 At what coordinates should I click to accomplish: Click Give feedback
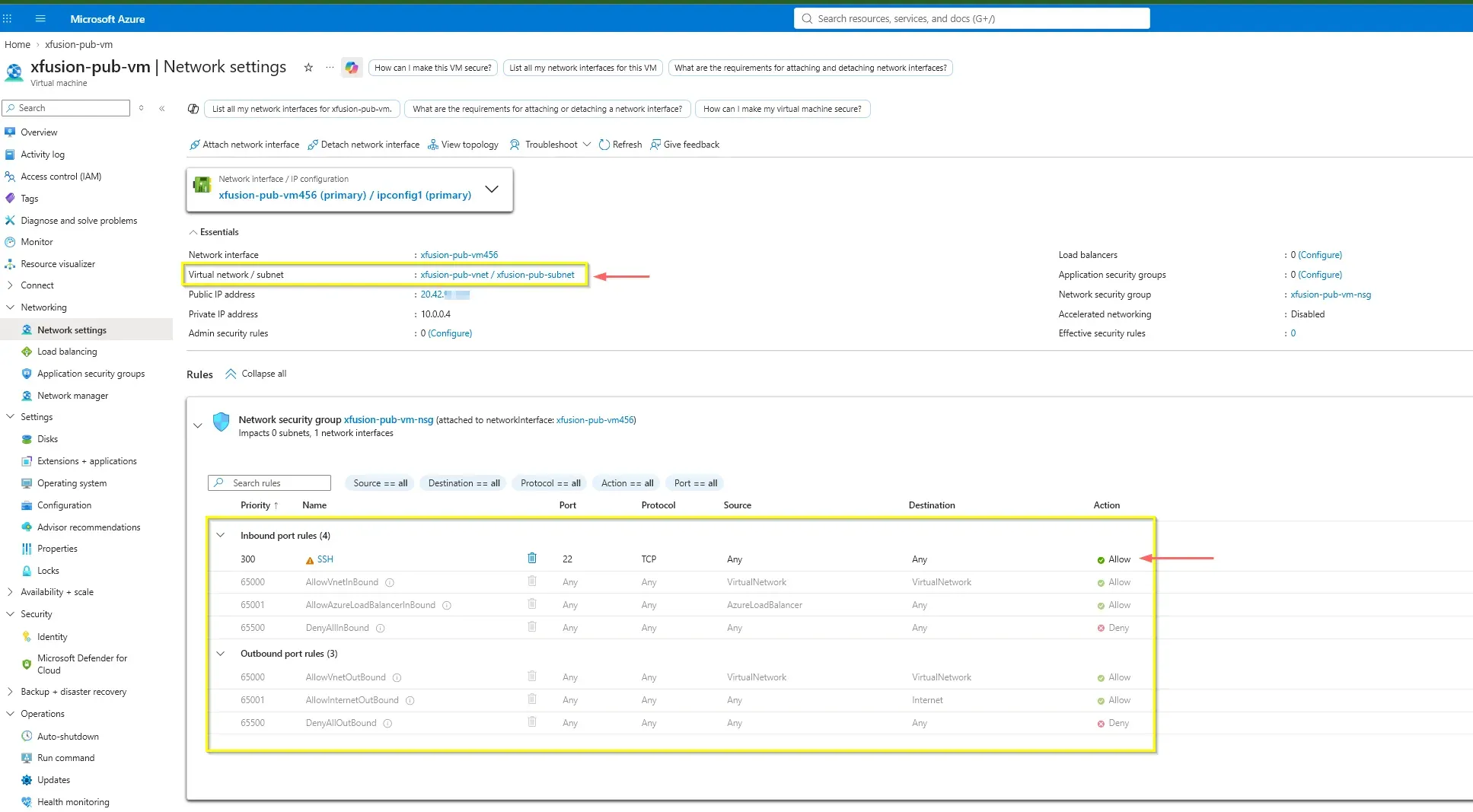(684, 145)
